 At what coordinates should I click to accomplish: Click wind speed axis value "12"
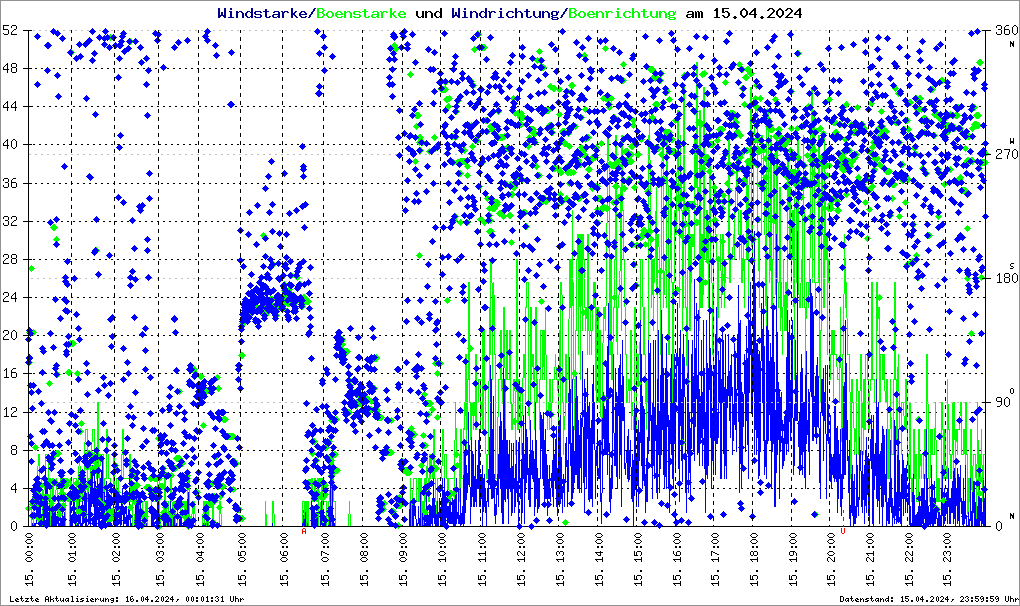pos(9,412)
